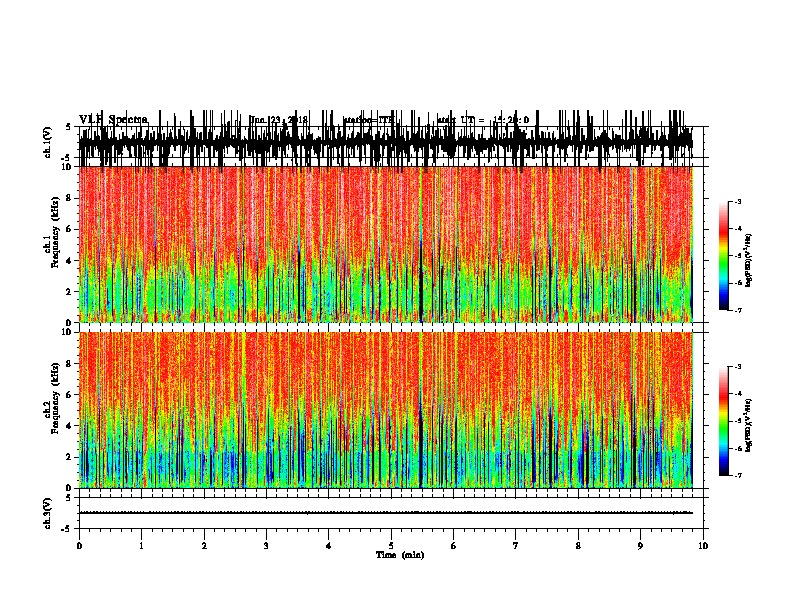Viewport: 792px width, 612px height.
Task: Click the 'Time (min)' x-axis label
Action: pyautogui.click(x=400, y=555)
